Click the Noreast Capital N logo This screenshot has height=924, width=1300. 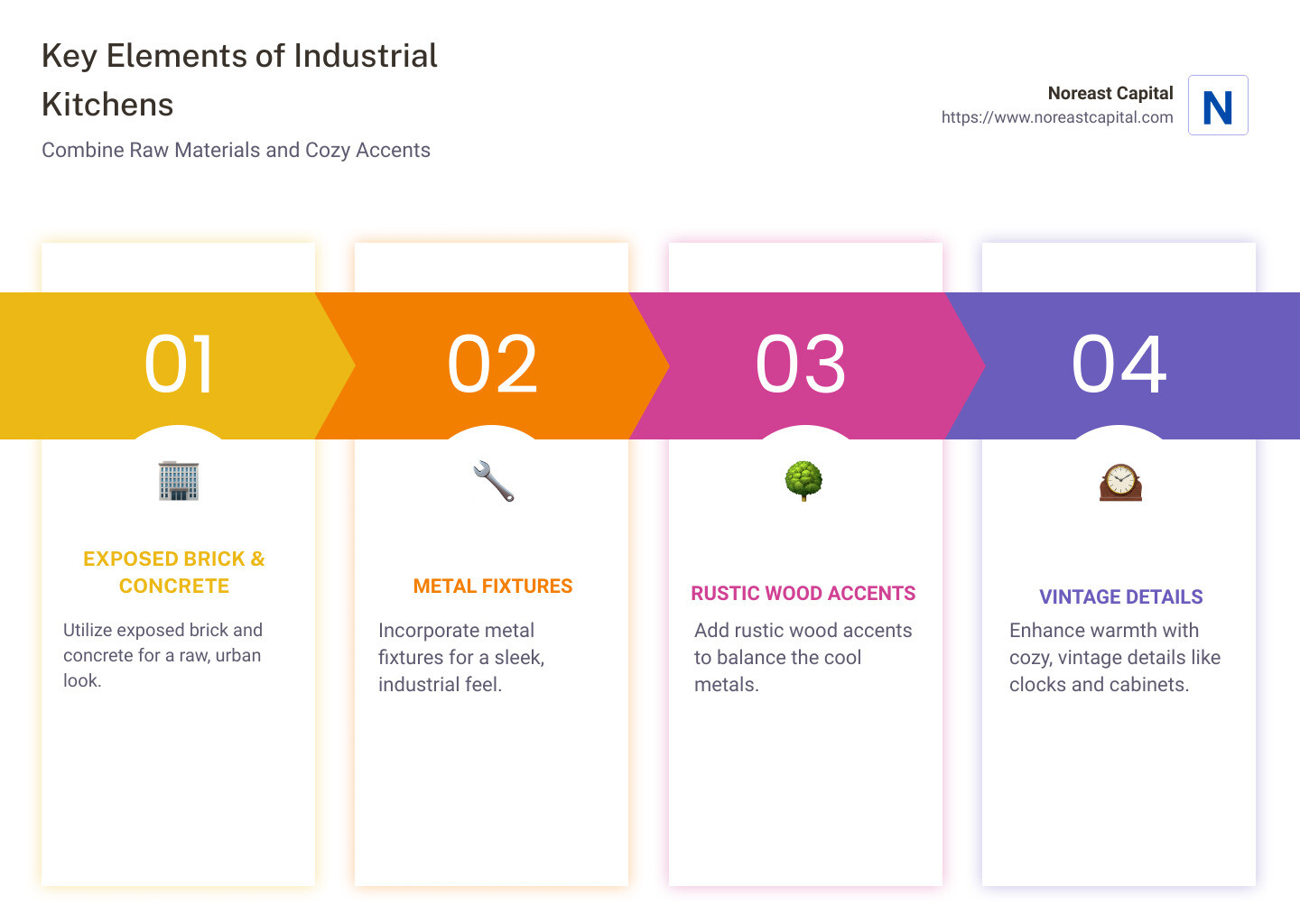coord(1218,105)
